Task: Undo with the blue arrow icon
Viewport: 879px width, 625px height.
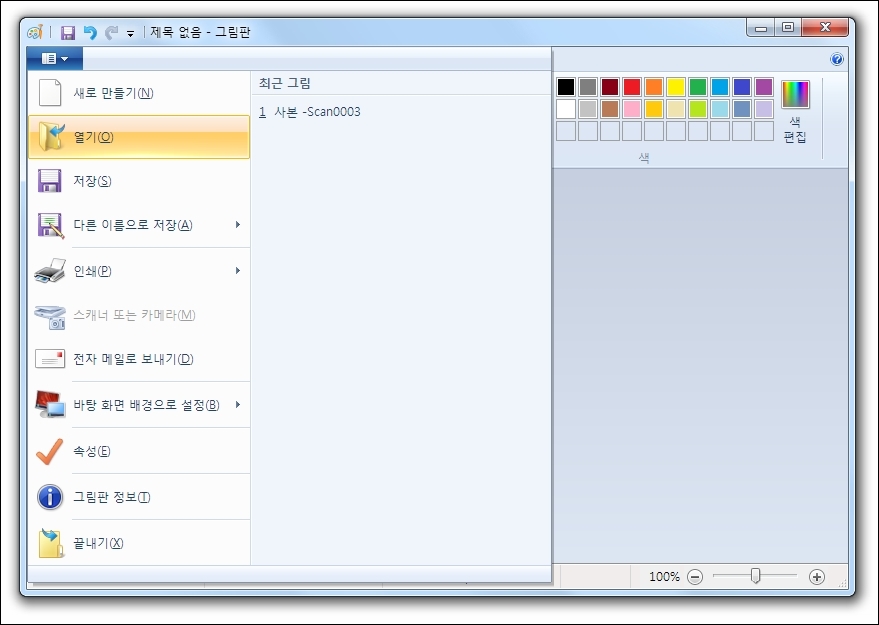Action: (x=90, y=33)
